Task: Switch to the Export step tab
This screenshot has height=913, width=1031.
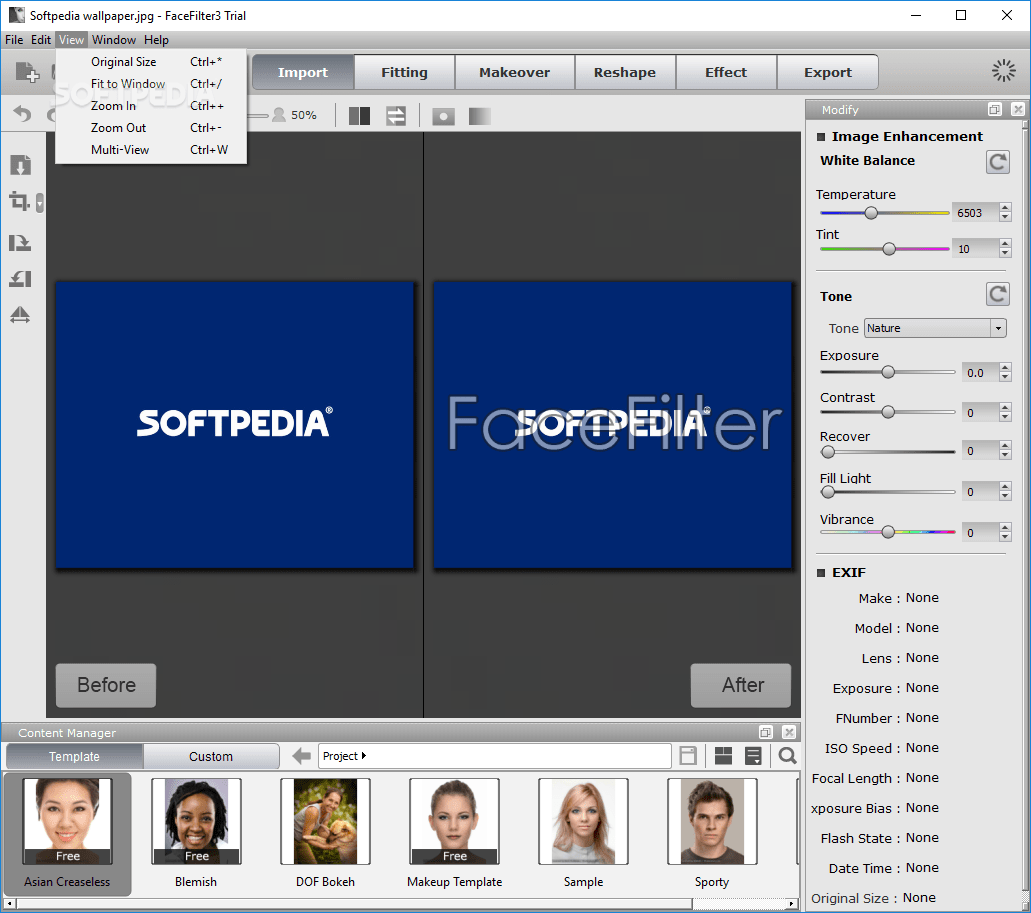Action: [828, 72]
